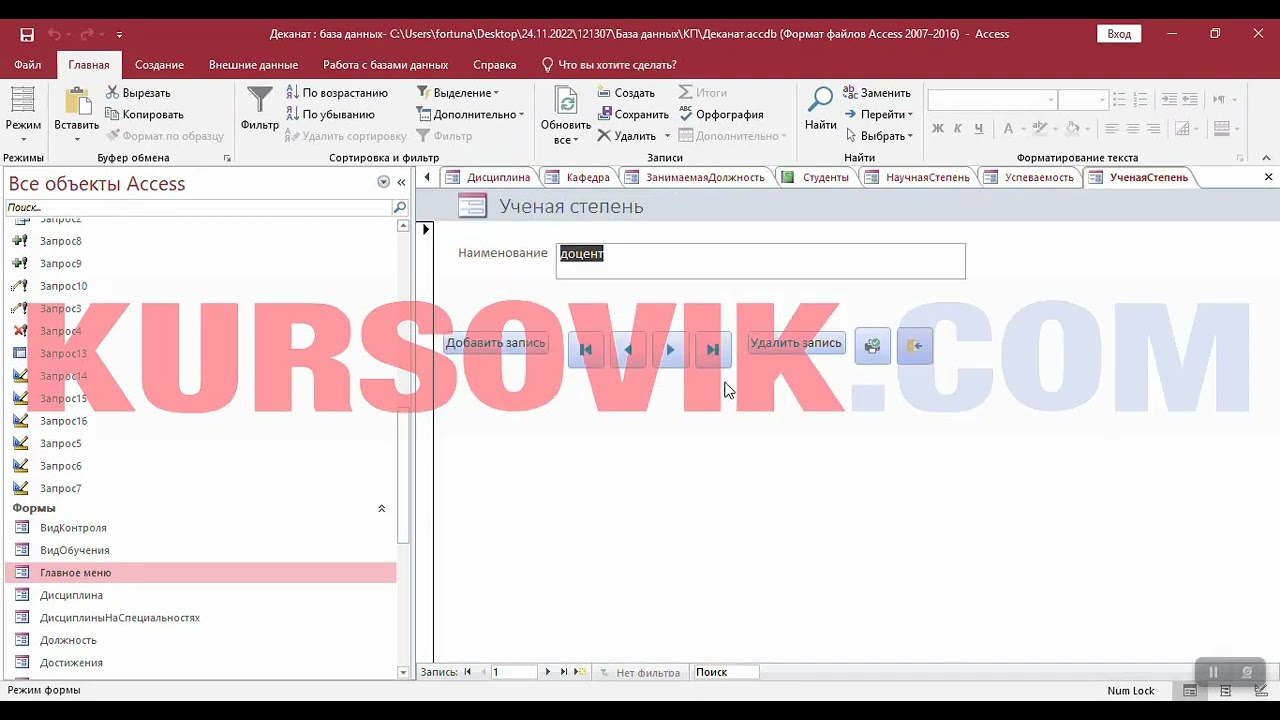This screenshot has width=1280, height=720.
Task: Click the navigation pane Поиск field
Action: tap(198, 207)
